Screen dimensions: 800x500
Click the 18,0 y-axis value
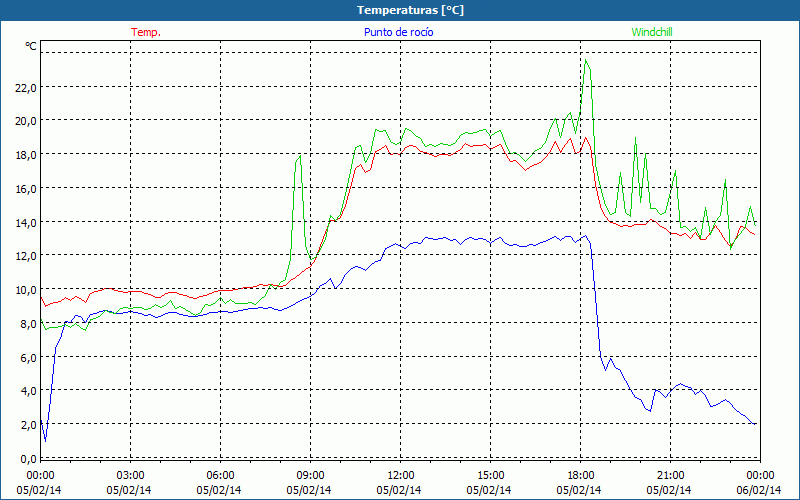pyautogui.click(x=26, y=155)
